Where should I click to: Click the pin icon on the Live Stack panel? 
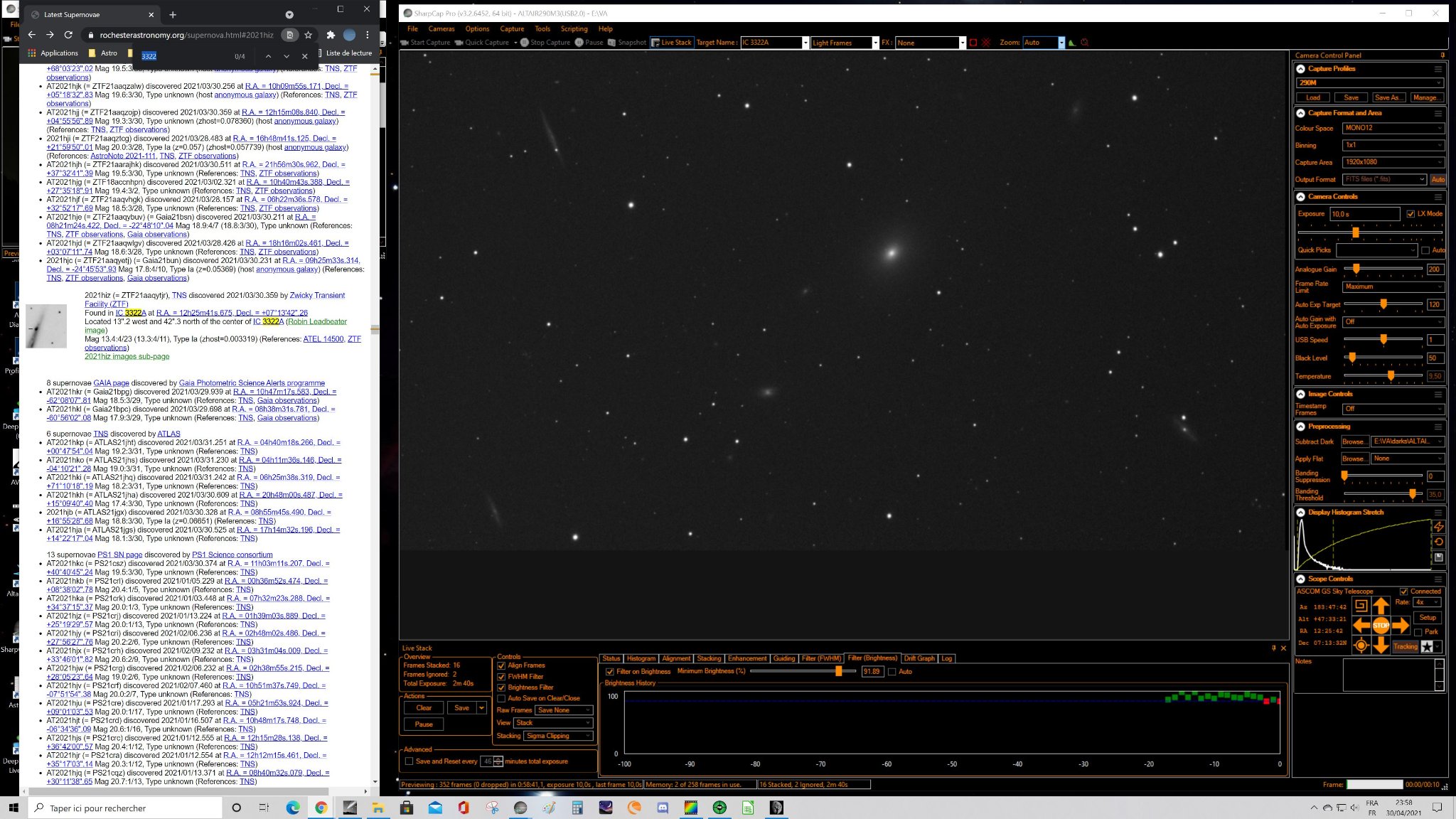click(x=1273, y=648)
